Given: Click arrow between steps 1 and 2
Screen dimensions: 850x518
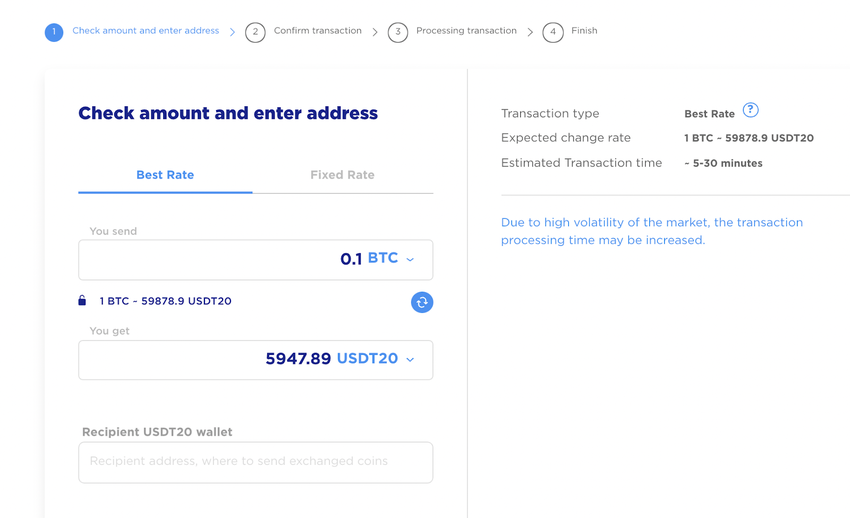Looking at the screenshot, I should [x=233, y=32].
